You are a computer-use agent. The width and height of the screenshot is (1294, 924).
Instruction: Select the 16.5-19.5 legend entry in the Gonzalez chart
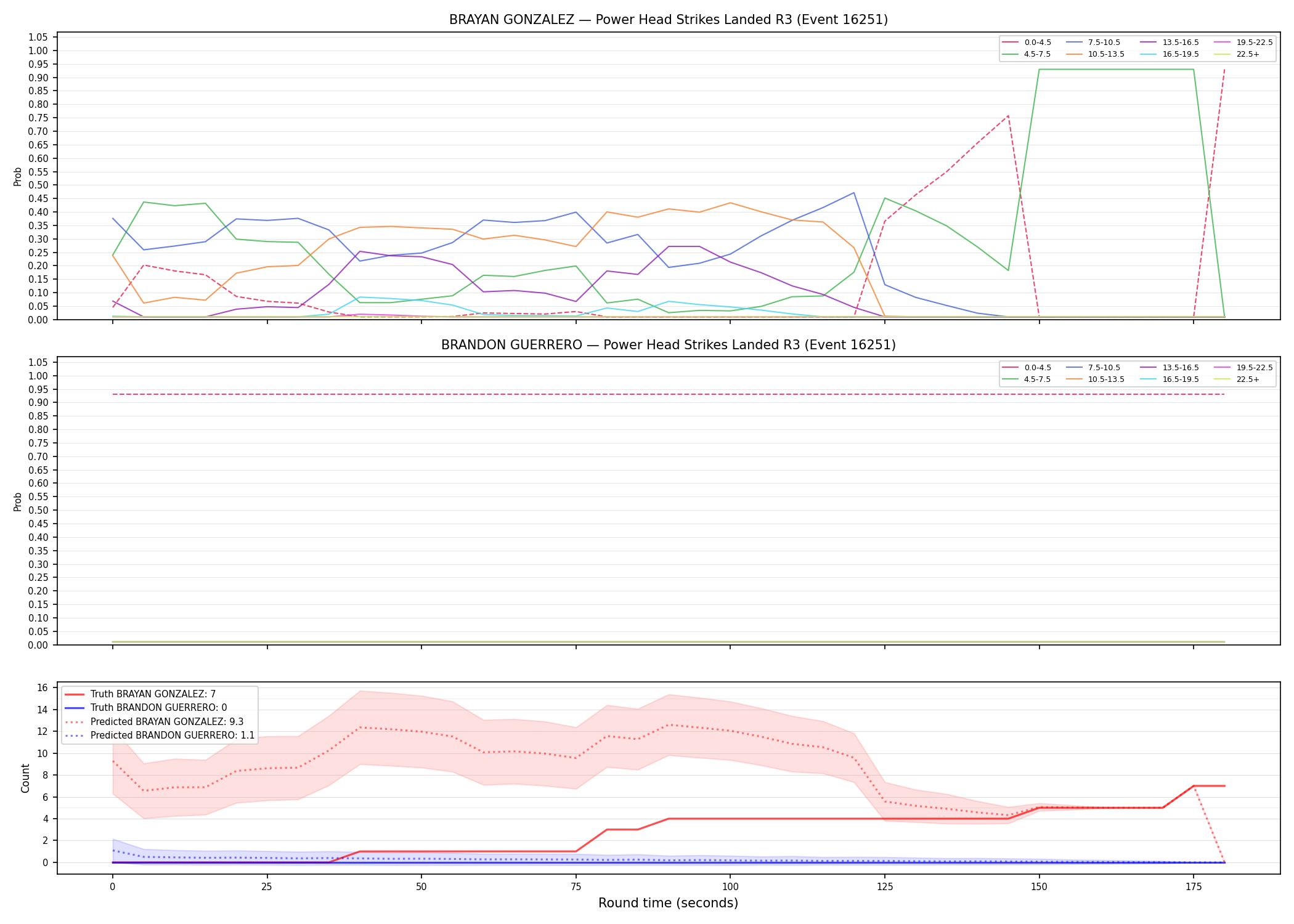point(1170,54)
